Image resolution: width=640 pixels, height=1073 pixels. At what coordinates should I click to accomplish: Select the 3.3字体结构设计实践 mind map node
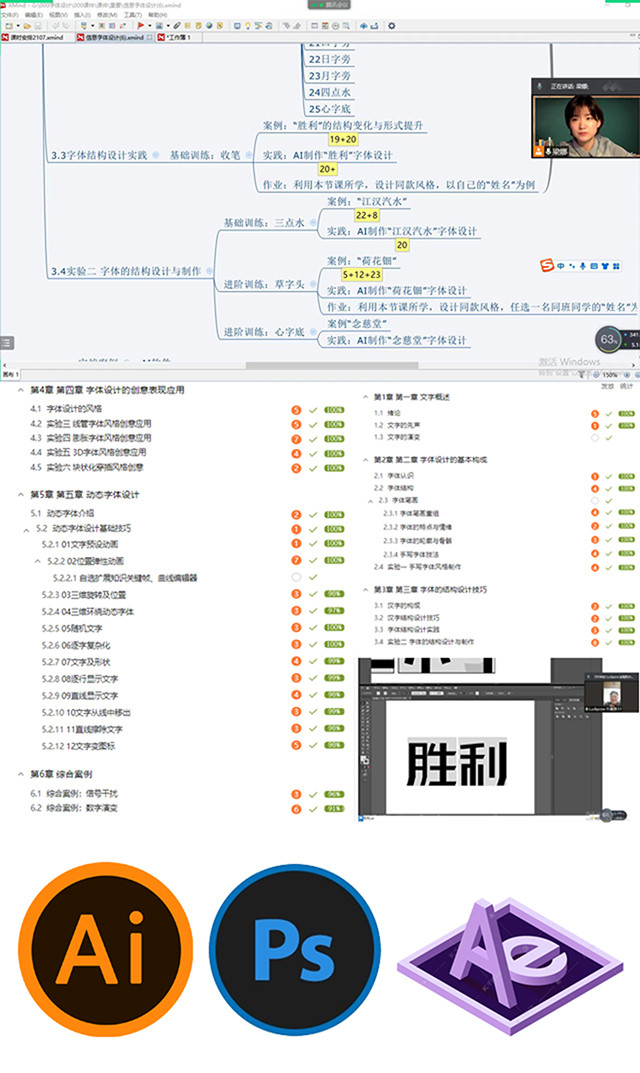(x=99, y=155)
